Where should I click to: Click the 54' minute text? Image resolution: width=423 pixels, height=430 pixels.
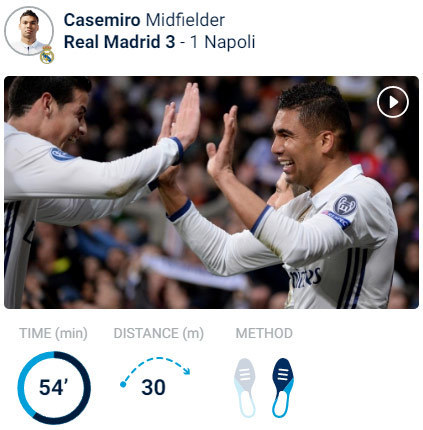click(53, 387)
